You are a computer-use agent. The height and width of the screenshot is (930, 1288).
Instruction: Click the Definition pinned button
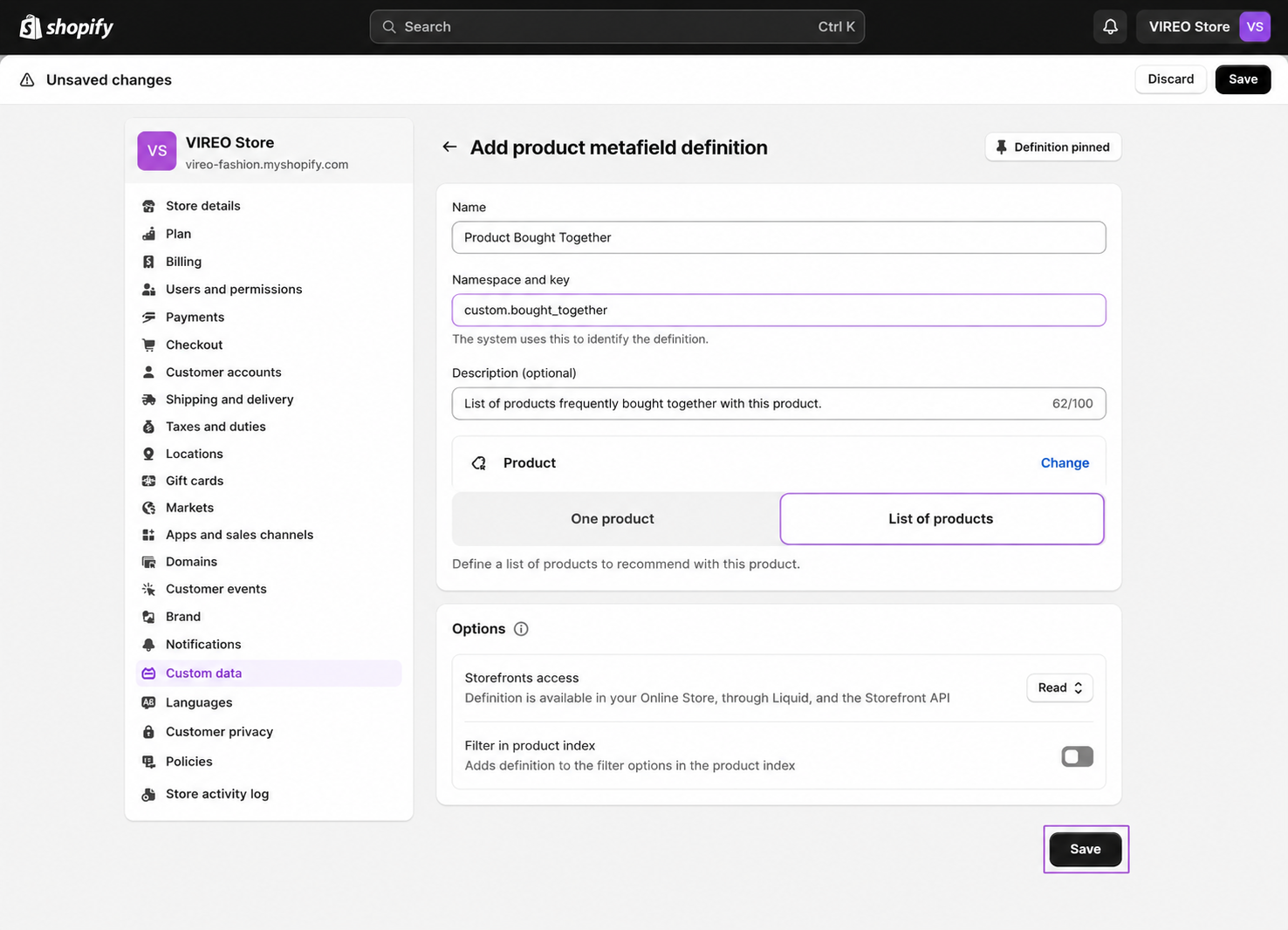click(1053, 147)
